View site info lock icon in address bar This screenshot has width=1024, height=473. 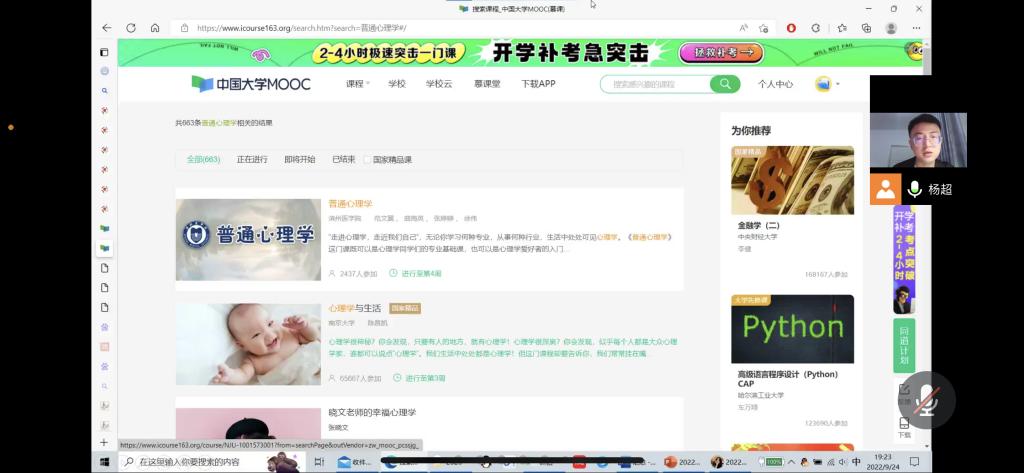184,28
